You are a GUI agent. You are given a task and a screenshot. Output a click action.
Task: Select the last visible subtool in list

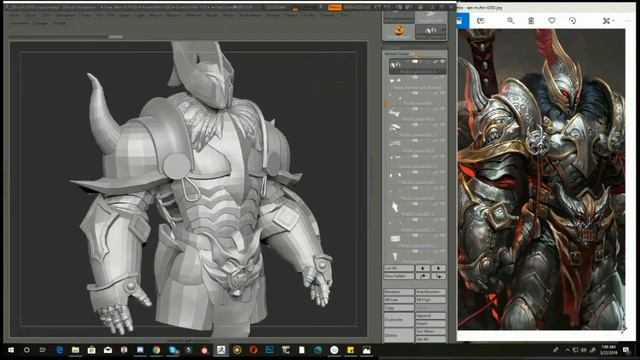417,256
